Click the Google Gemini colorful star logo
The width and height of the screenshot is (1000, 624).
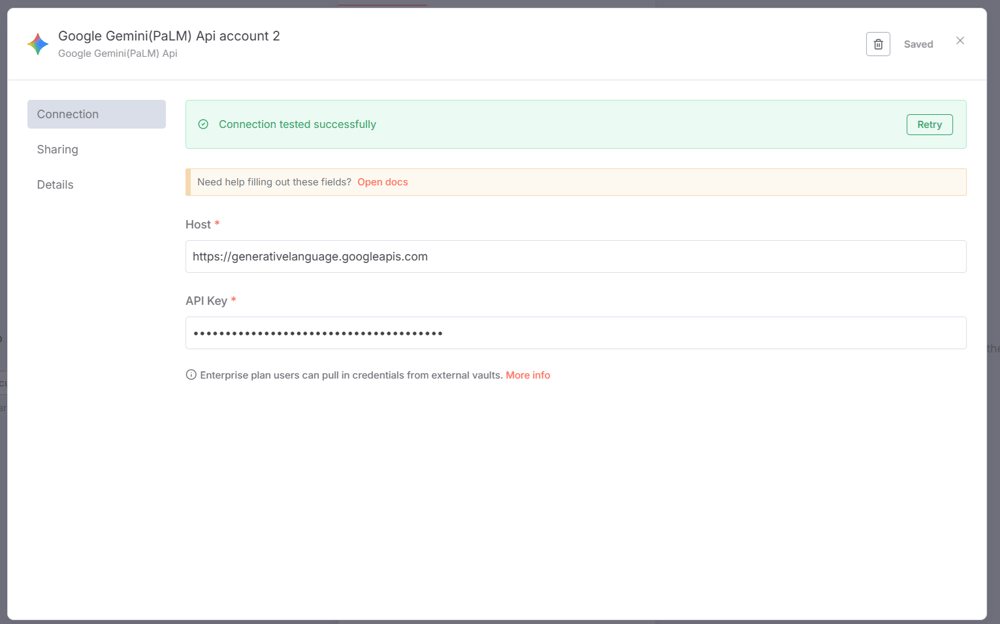click(38, 44)
